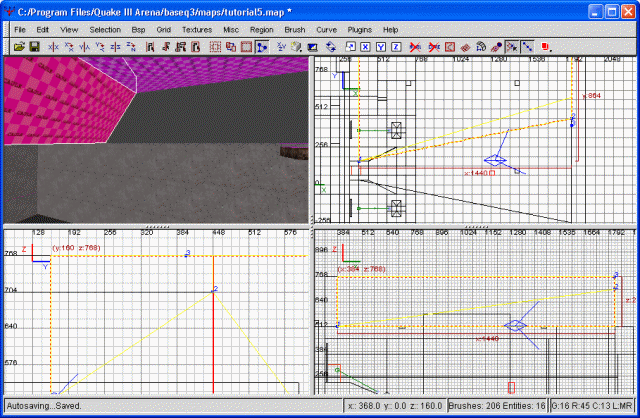The height and width of the screenshot is (418, 640).
Task: Toggle the Z axis scale lock
Action: click(396, 47)
